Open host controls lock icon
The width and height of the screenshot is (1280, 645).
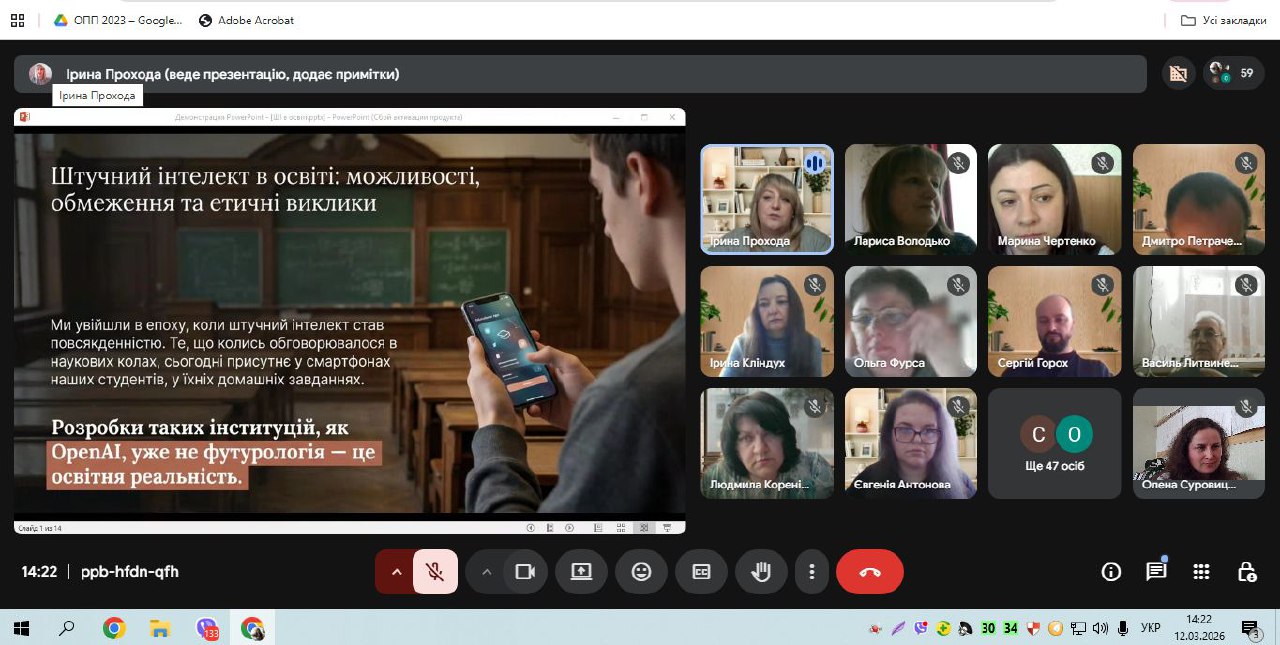pyautogui.click(x=1247, y=572)
